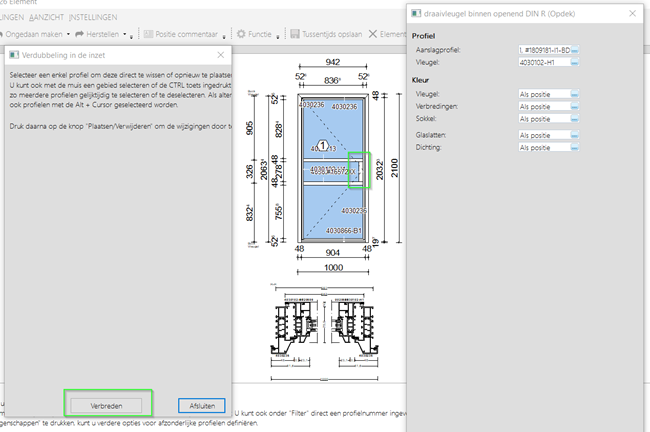Screen dimensions: 650x432
Task: Click the 904 bottom width dimension
Action: [332, 252]
